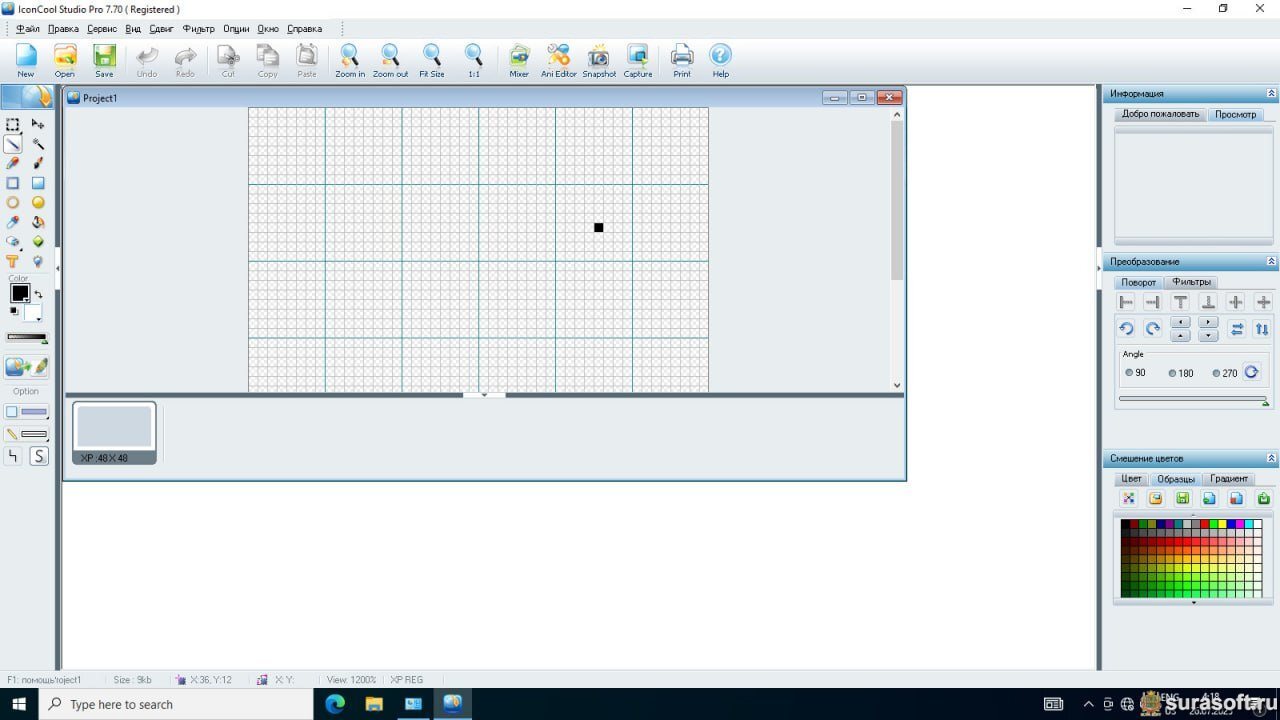Apply custom angle rotation button

tap(1251, 372)
